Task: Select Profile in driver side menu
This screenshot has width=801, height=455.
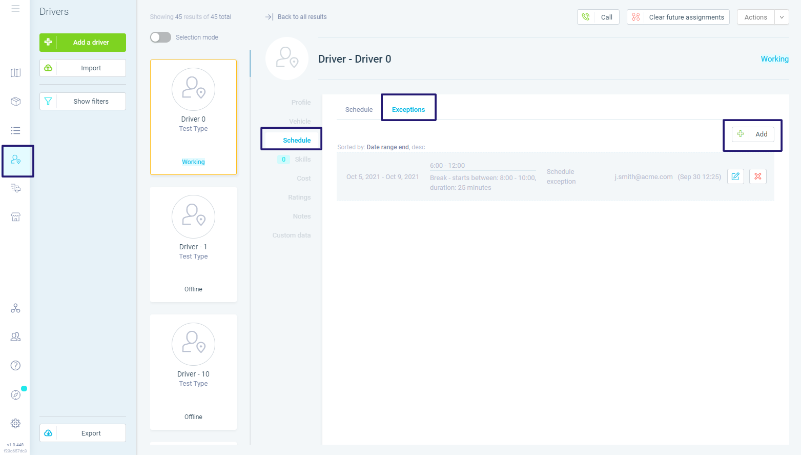Action: coord(301,102)
